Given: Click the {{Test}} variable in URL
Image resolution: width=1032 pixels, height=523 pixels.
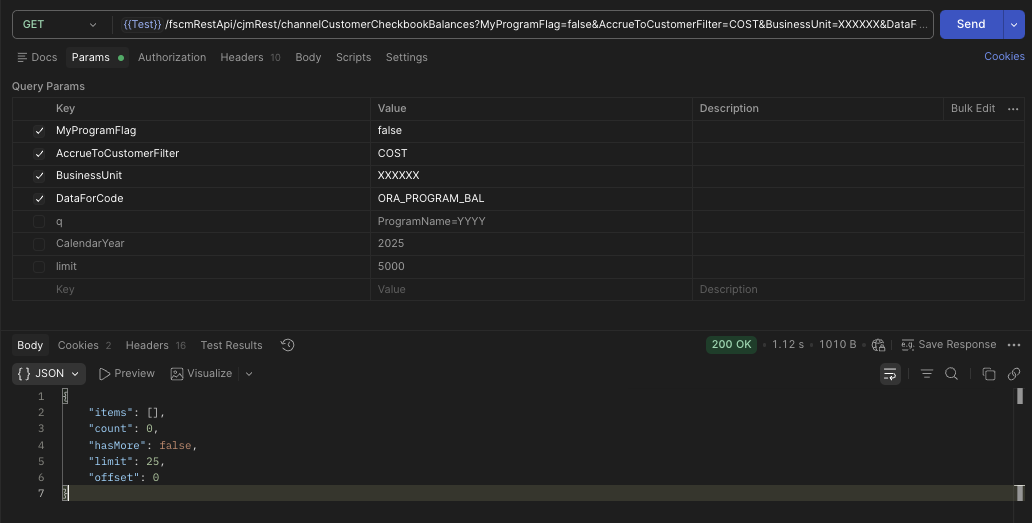Looking at the screenshot, I should pyautogui.click(x=142, y=24).
